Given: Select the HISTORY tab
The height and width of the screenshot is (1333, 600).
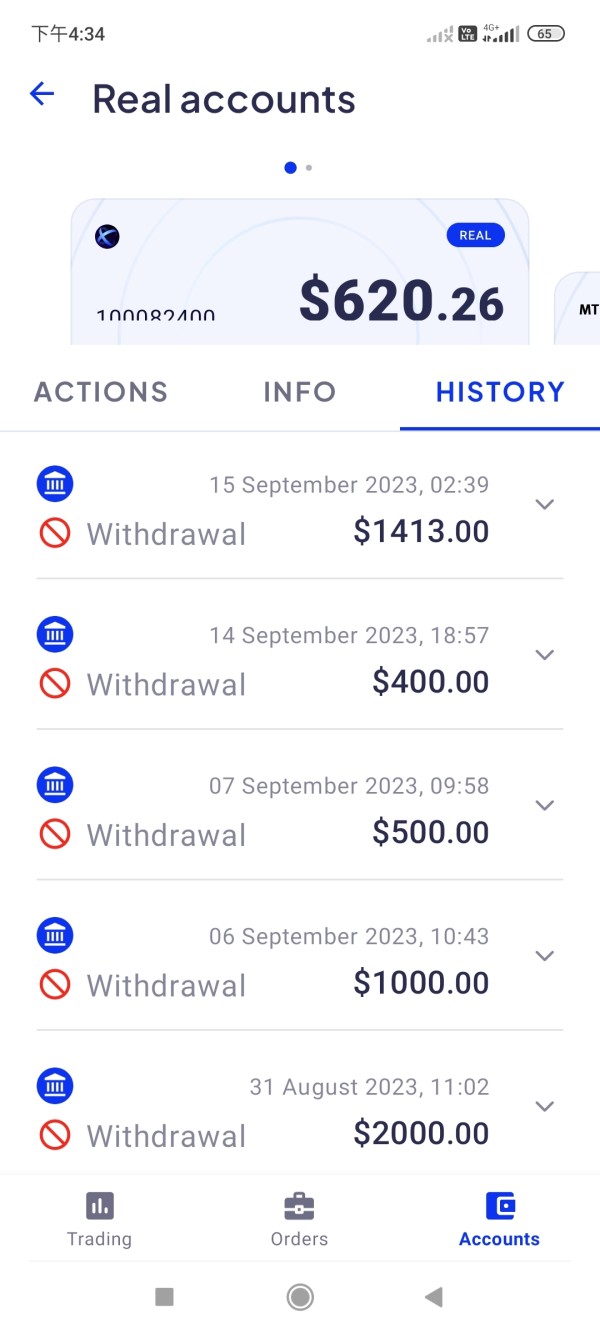Looking at the screenshot, I should coord(500,392).
